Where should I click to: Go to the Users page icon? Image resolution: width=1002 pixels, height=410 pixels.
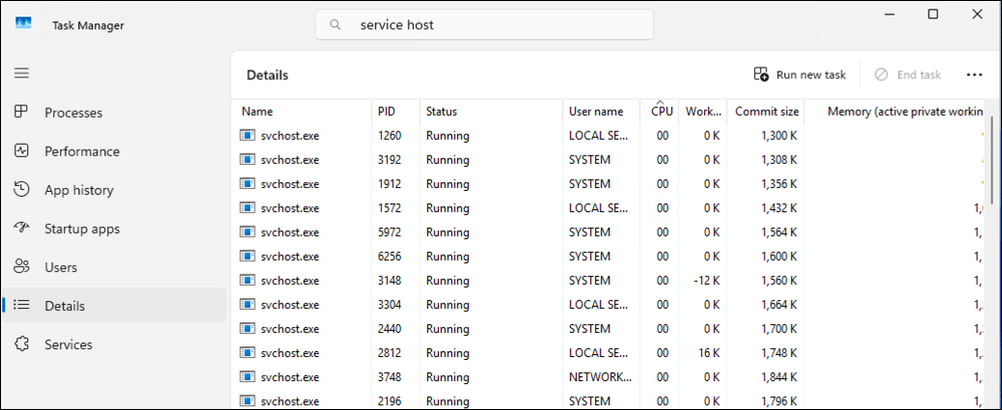click(x=22, y=267)
